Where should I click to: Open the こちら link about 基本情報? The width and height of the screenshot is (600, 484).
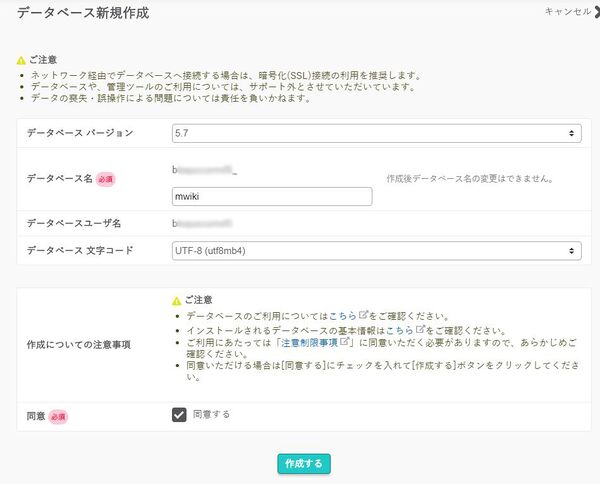click(400, 330)
